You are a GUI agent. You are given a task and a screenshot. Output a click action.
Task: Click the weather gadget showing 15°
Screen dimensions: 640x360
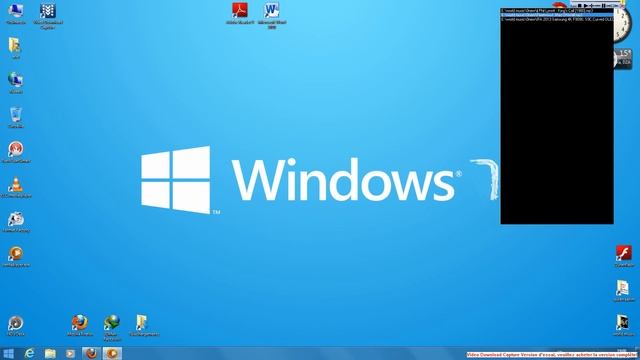[x=623, y=58]
